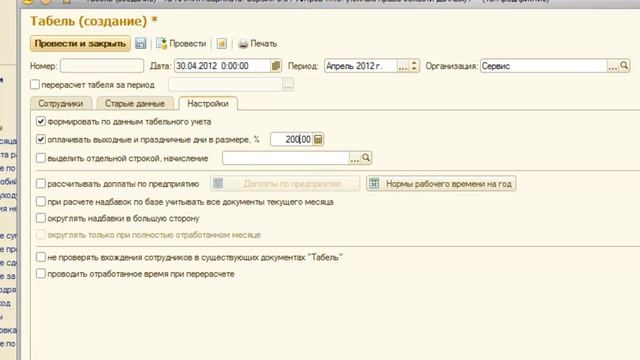Switch to Сотрудники tab
The image size is (640, 360).
[x=61, y=103]
